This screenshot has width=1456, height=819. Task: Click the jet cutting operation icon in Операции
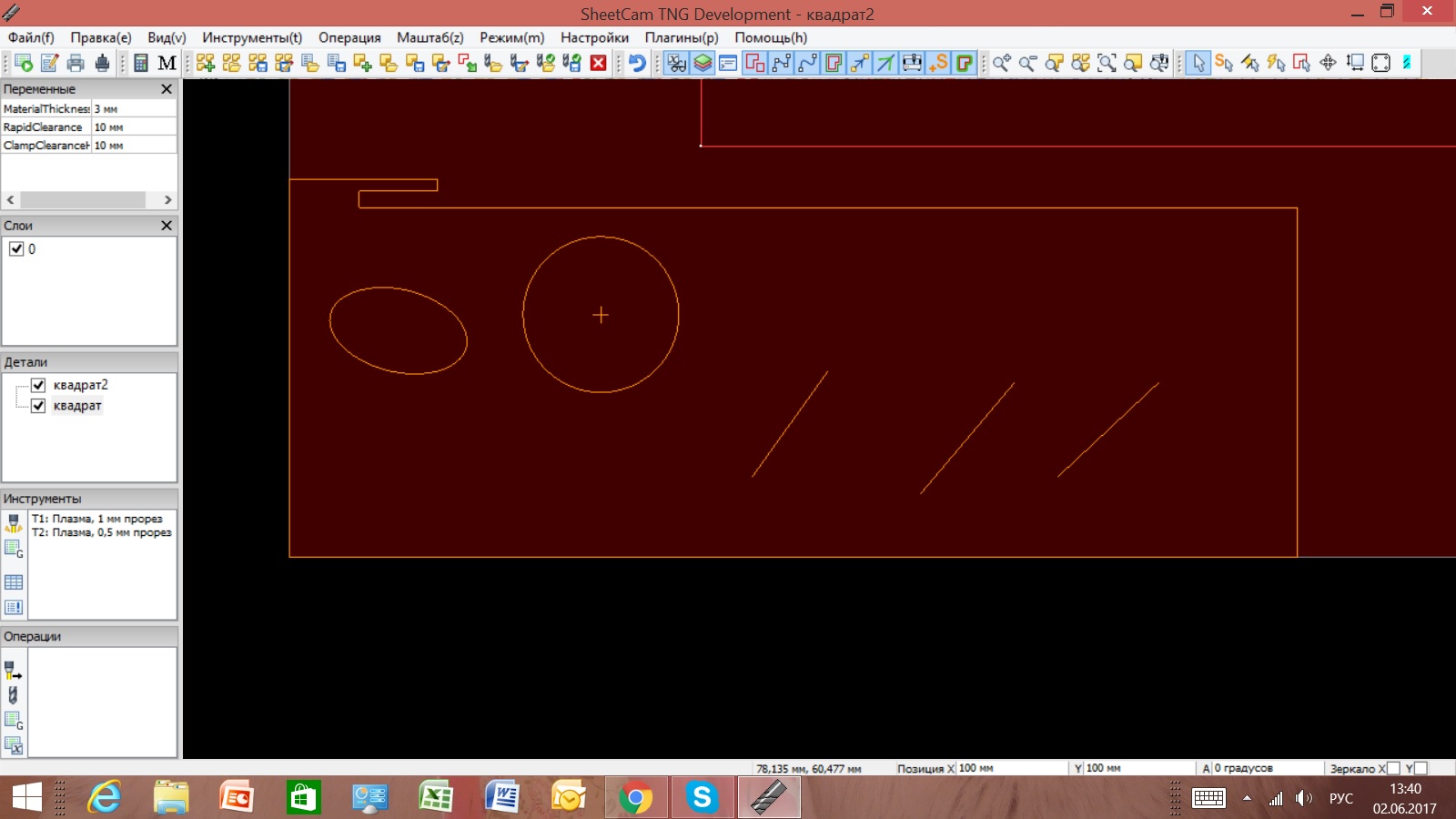(13, 671)
